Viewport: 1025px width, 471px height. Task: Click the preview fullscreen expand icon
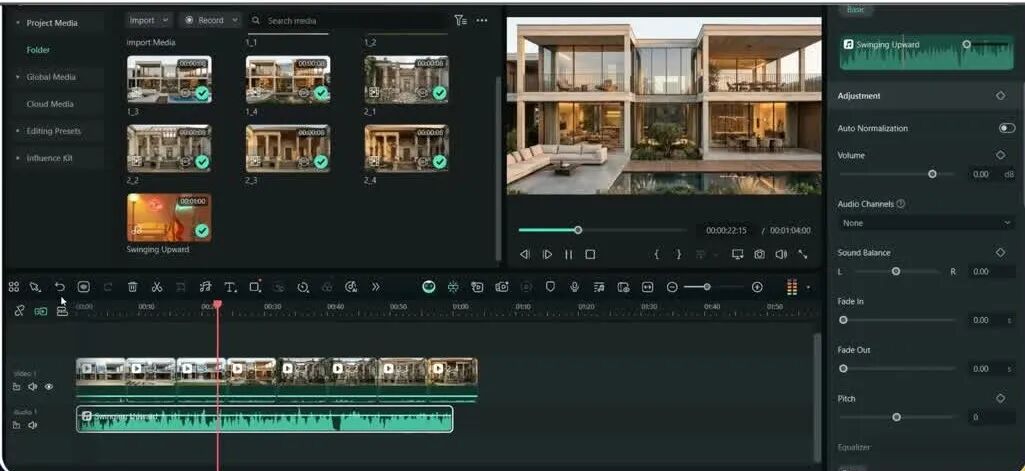(x=803, y=254)
